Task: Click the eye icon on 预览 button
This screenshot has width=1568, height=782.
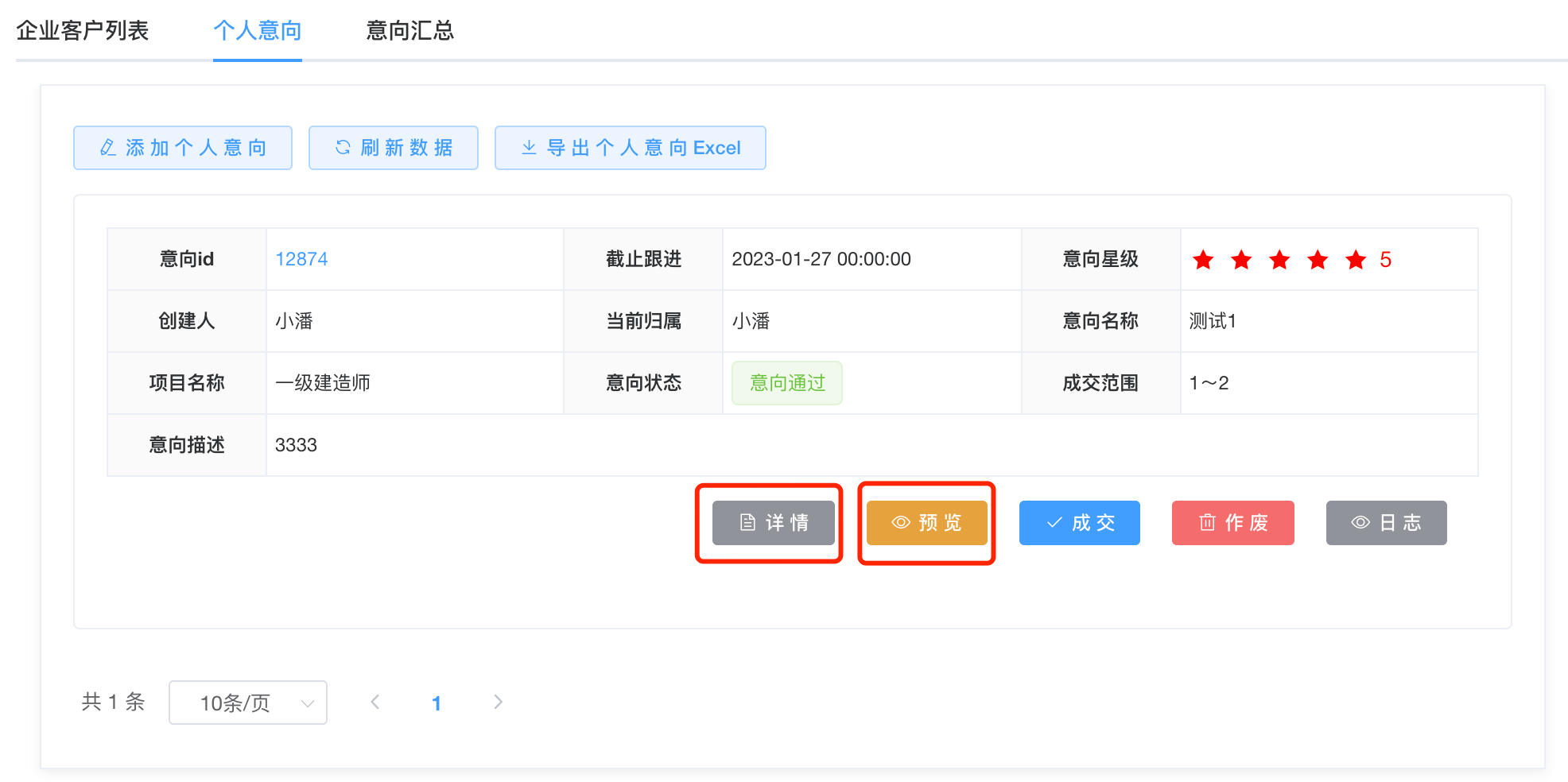Action: click(x=901, y=523)
